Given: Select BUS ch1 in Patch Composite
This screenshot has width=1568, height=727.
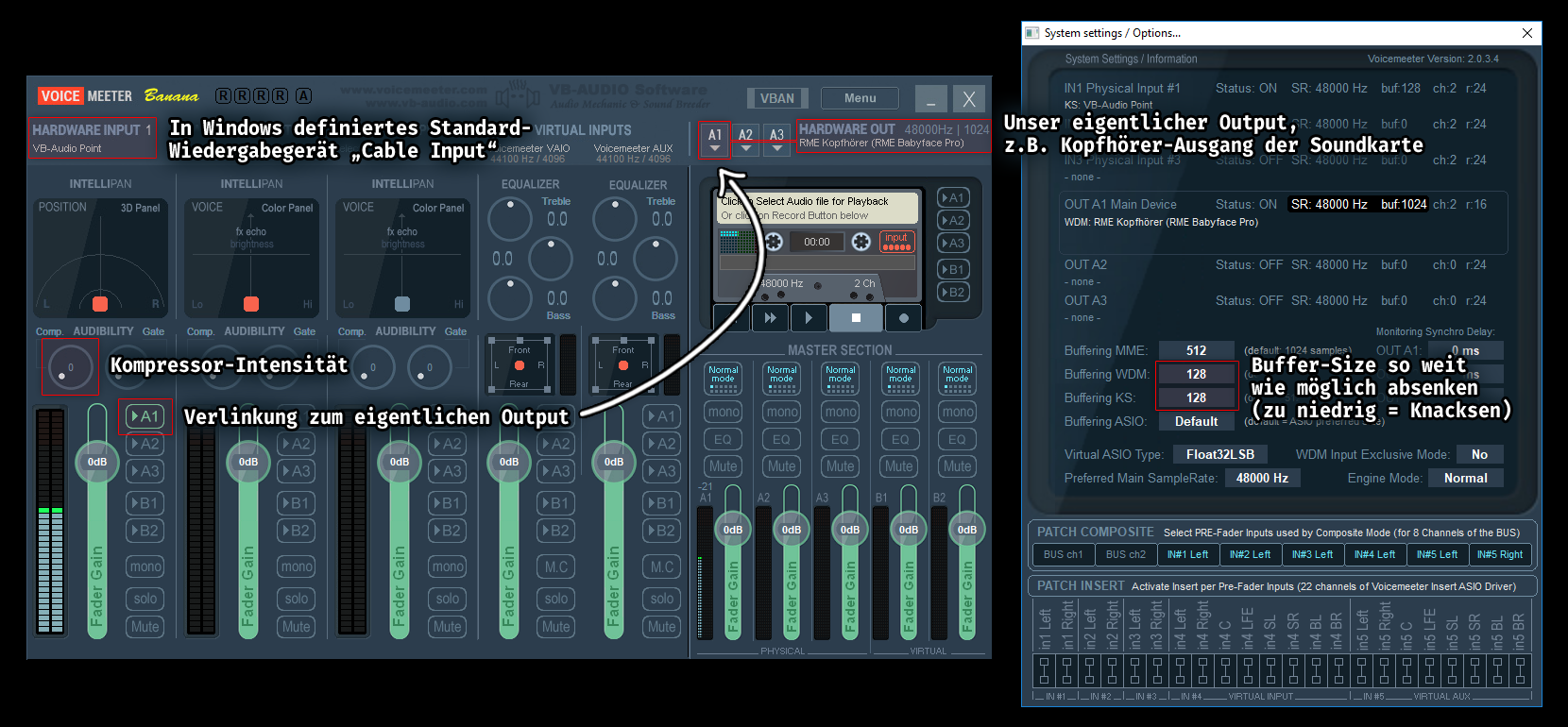Looking at the screenshot, I should coord(1064,554).
